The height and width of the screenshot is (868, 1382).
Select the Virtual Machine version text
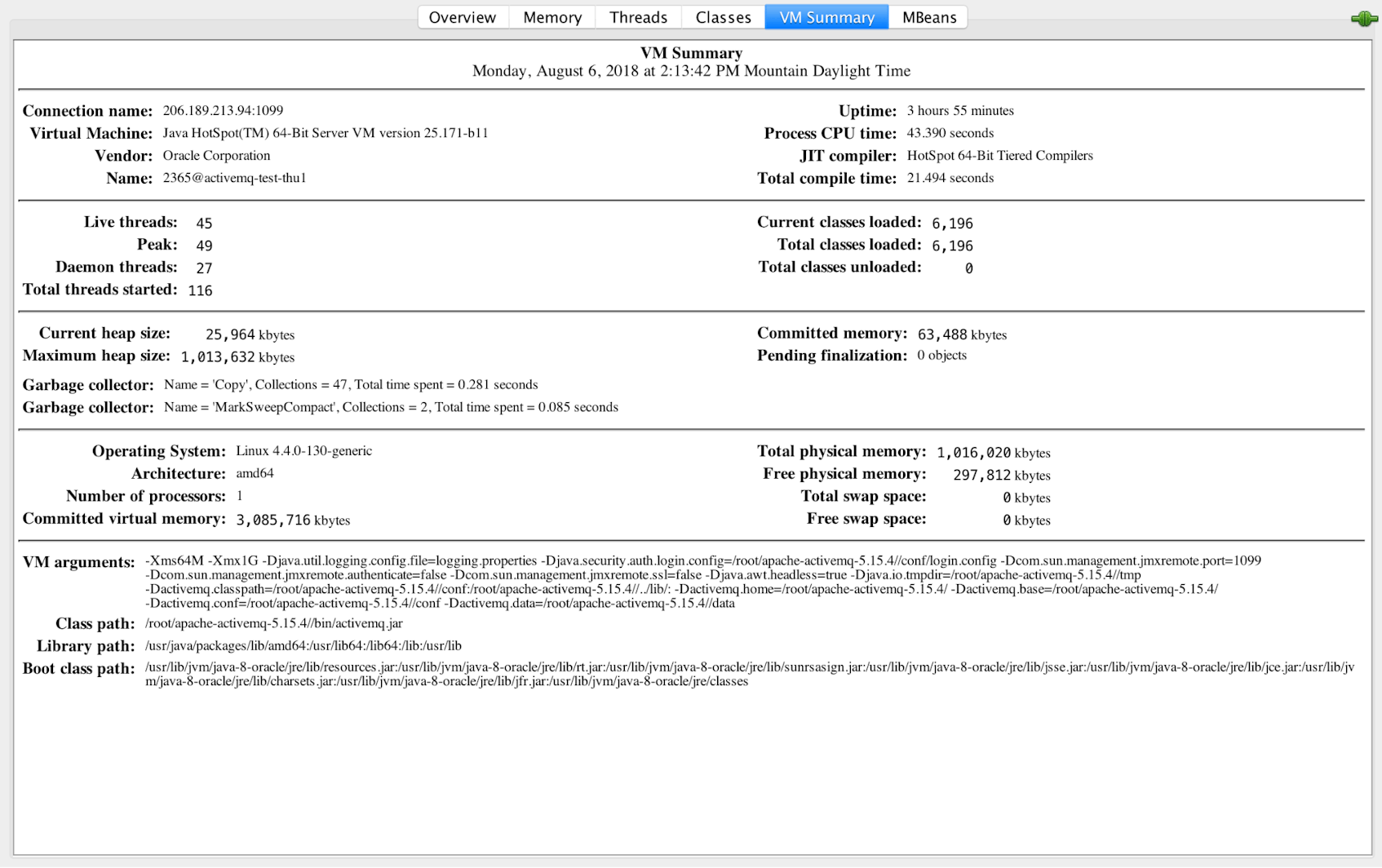pos(325,133)
